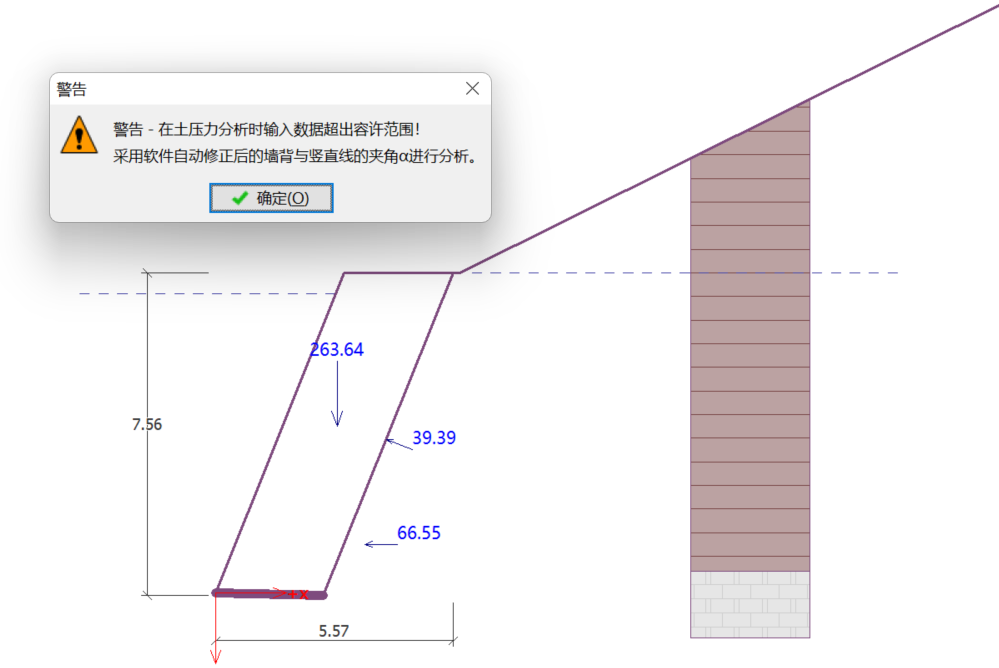Screen dimensions: 999x668
Task: Click the 警告 dialog title bar
Action: point(250,89)
